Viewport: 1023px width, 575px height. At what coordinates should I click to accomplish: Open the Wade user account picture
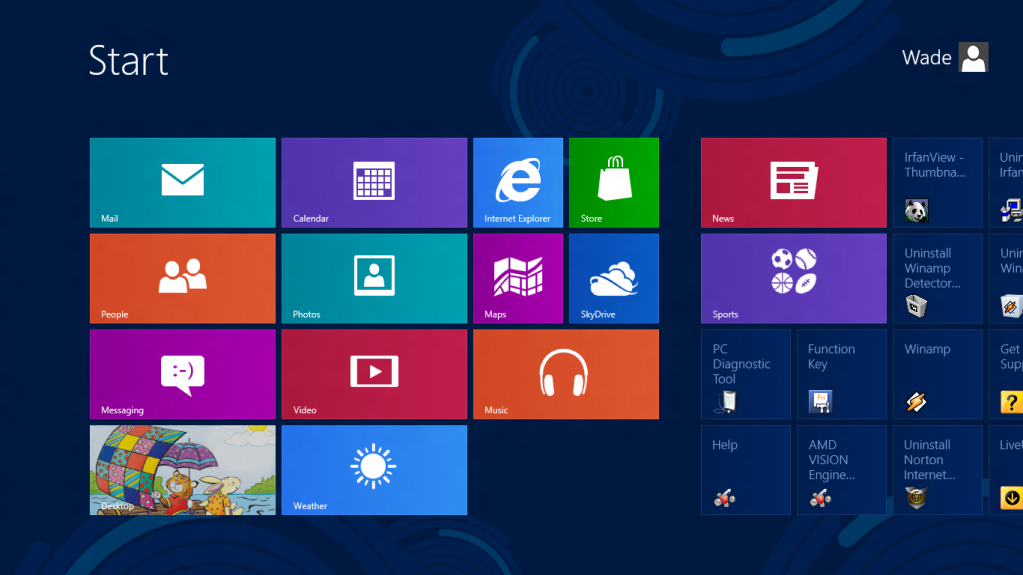click(x=973, y=57)
